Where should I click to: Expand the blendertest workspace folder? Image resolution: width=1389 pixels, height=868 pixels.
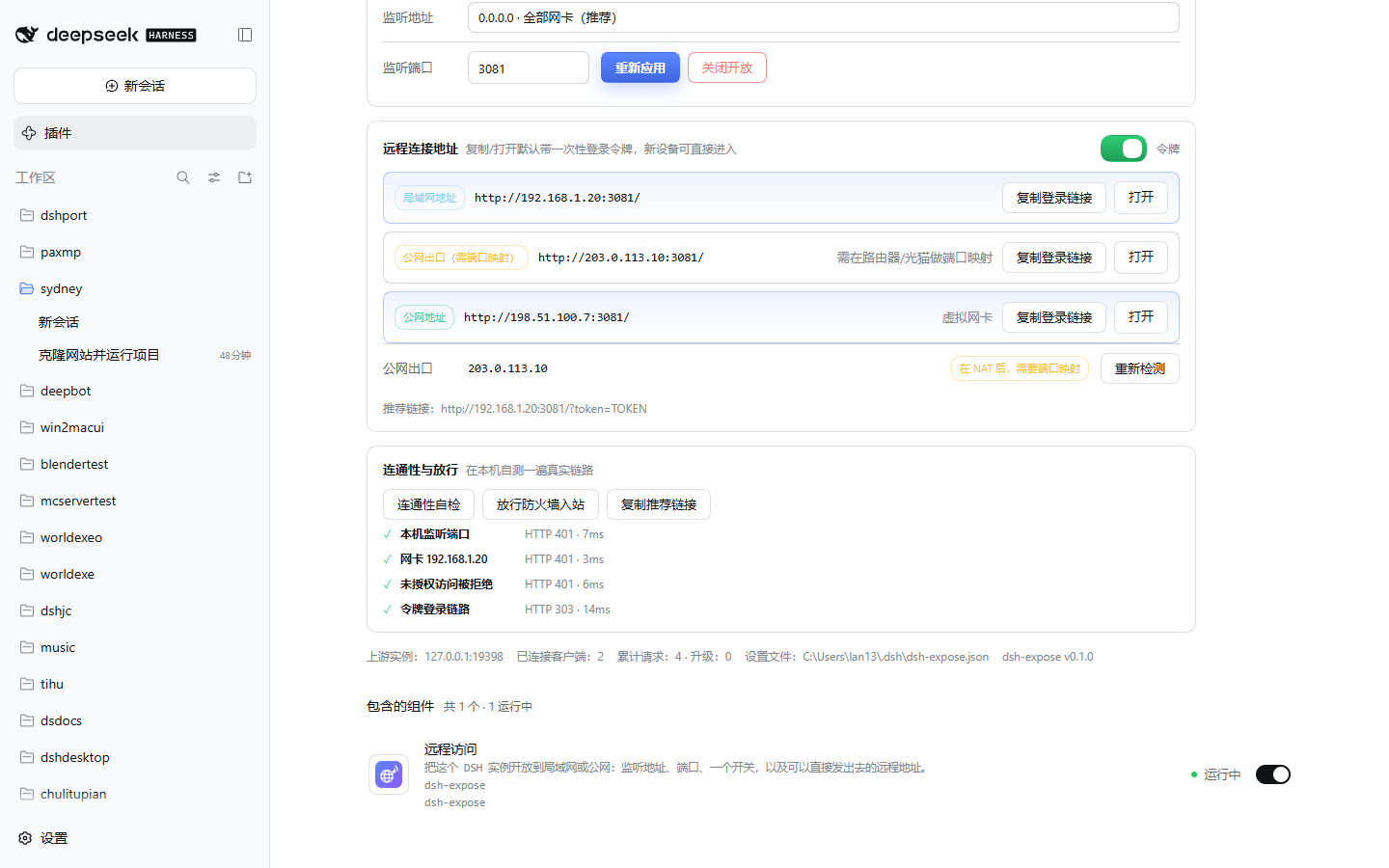click(135, 464)
